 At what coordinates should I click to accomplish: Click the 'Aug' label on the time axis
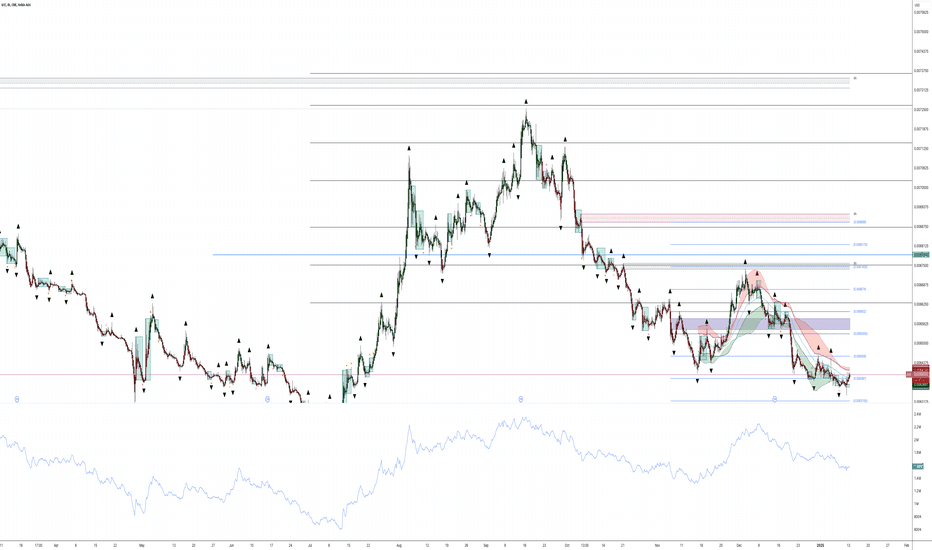point(398,544)
